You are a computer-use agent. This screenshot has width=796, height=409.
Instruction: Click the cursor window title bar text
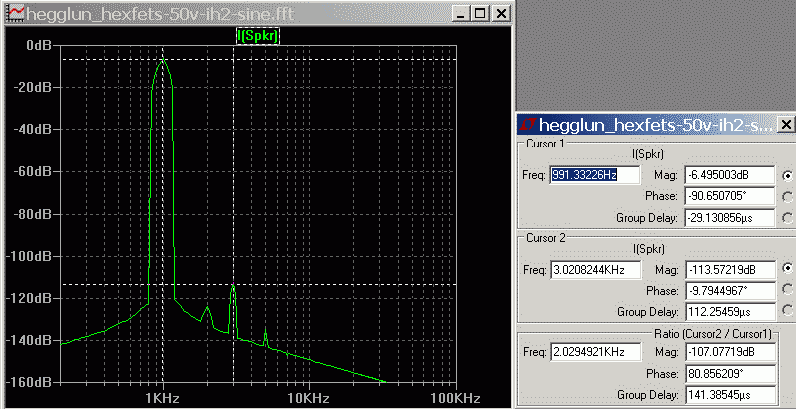tap(656, 124)
